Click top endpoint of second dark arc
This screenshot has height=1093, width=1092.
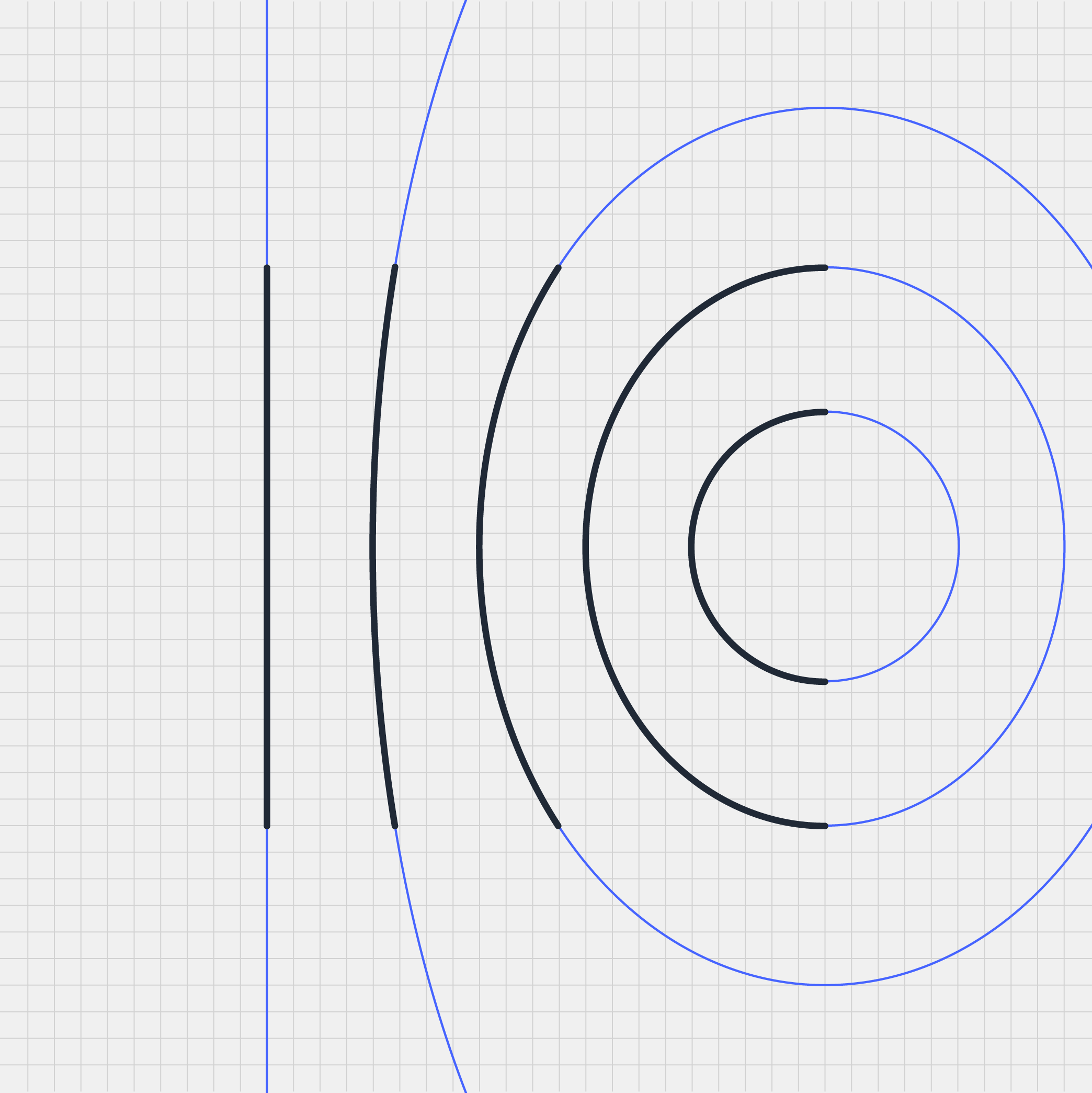click(395, 267)
